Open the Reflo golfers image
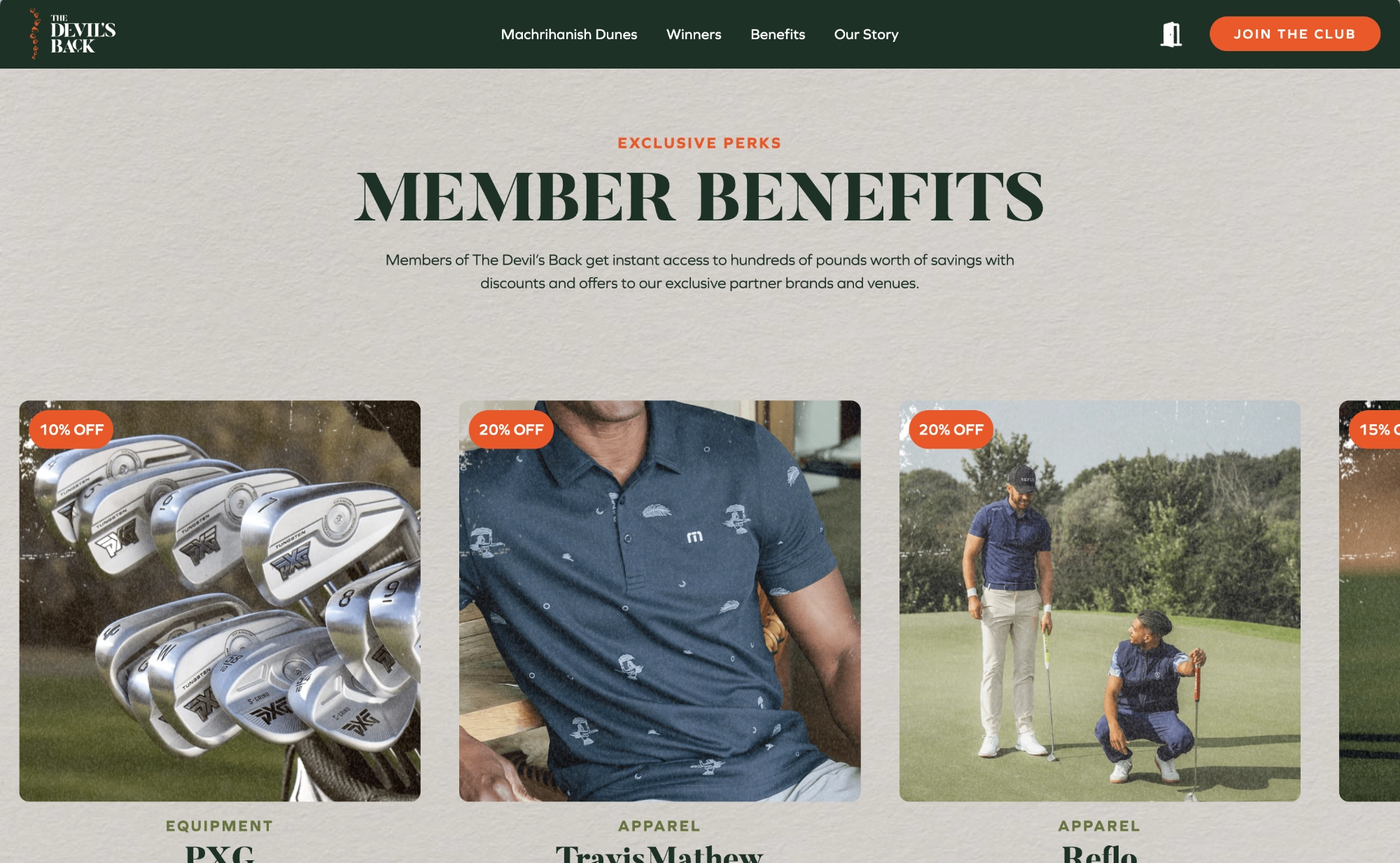The width and height of the screenshot is (1400, 863). pos(1100,601)
